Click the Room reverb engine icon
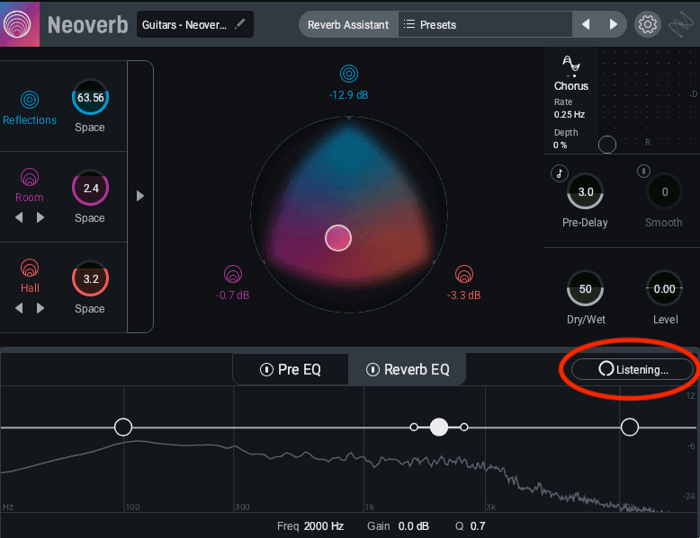 click(29, 177)
